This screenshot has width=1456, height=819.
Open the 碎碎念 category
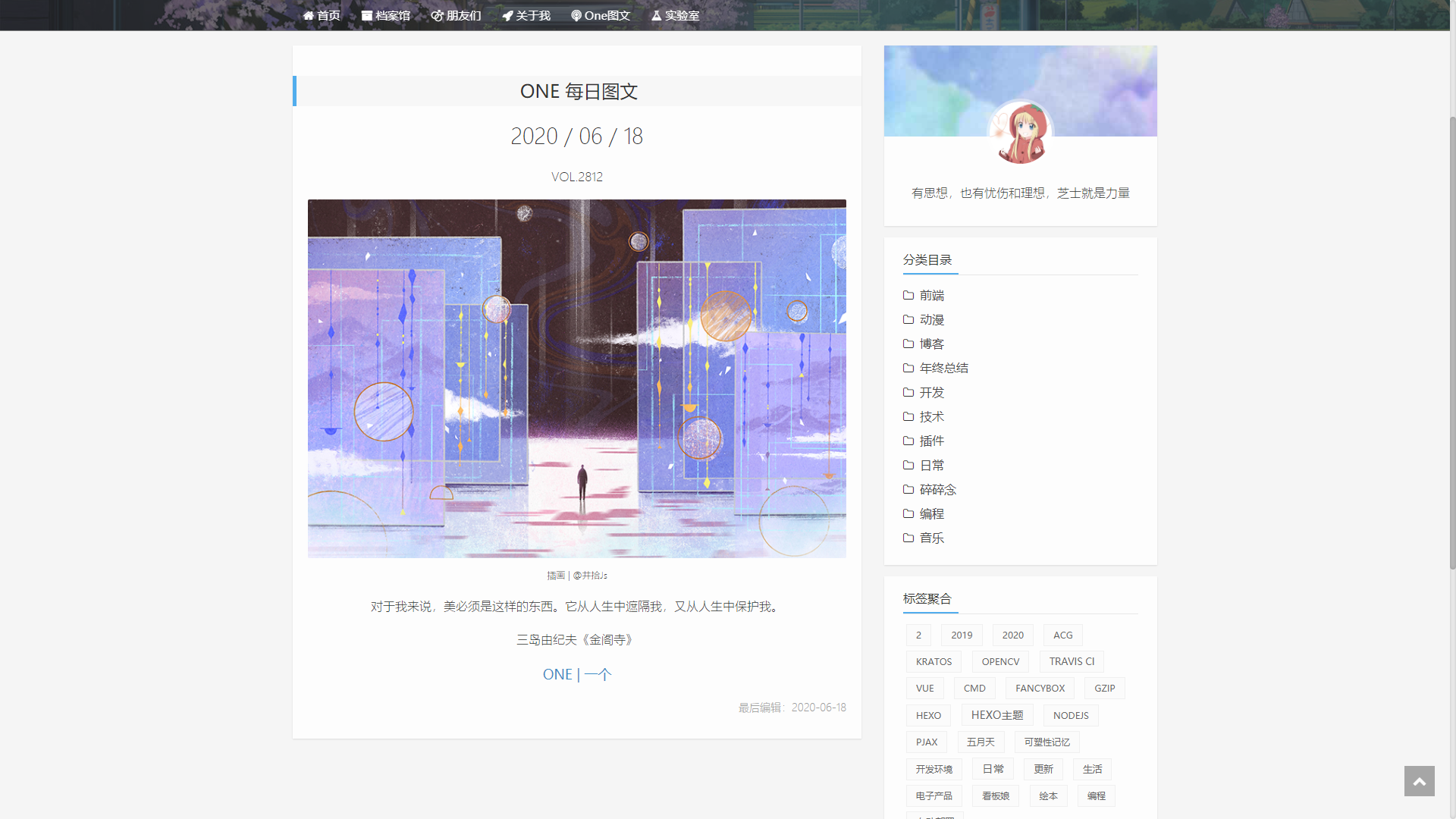pos(937,489)
